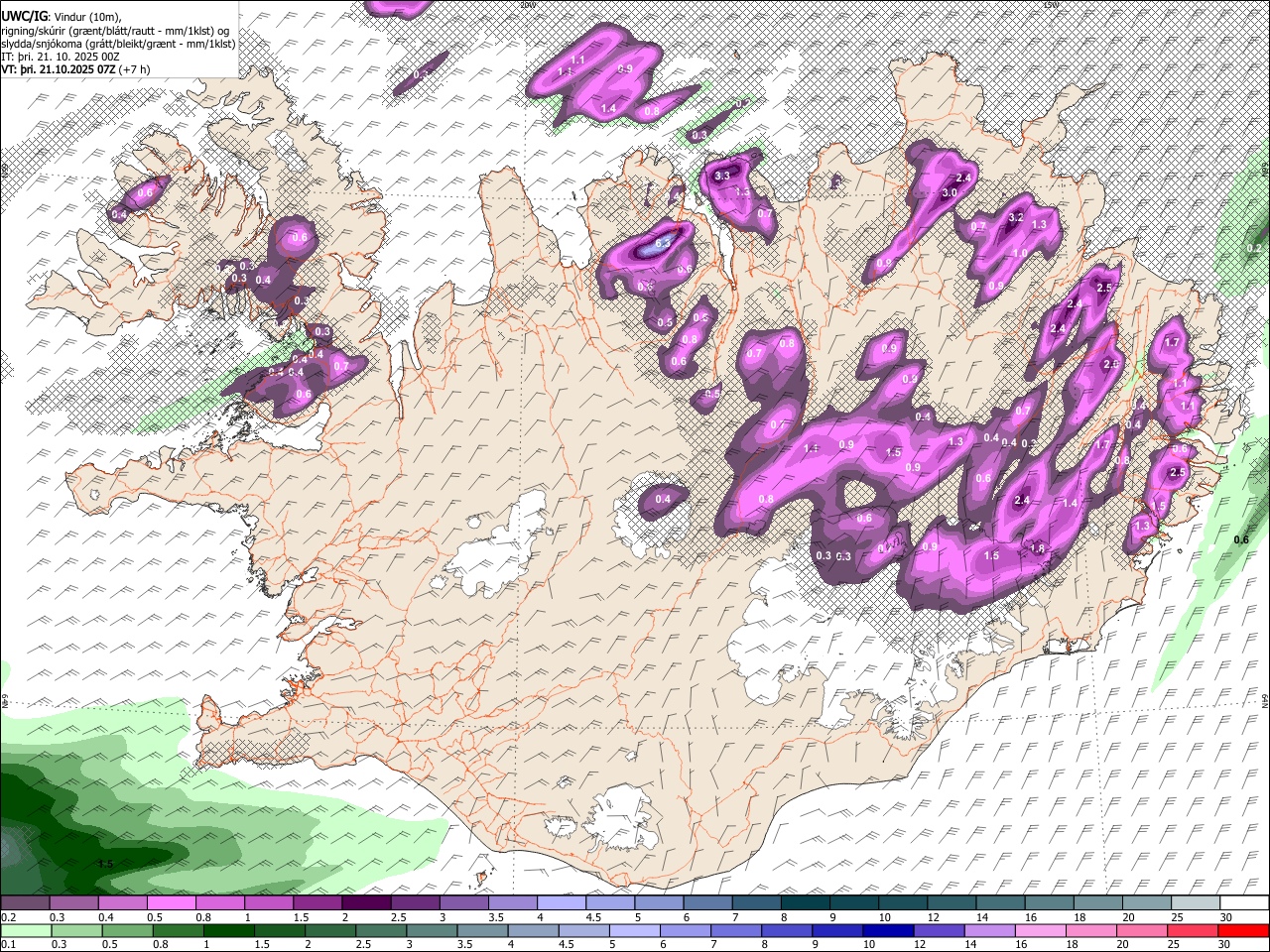This screenshot has width=1270, height=952.
Task: Click the '0.4' label in the top legend row
Action: click(105, 917)
